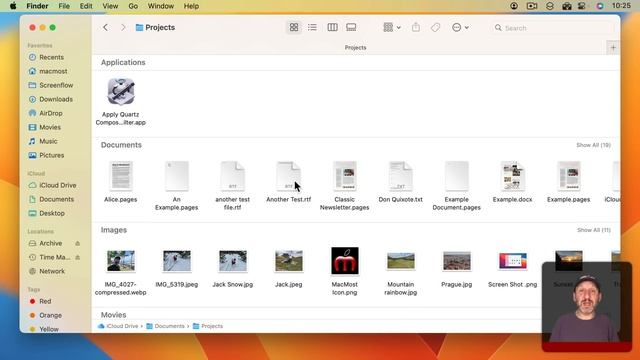Click iCloud Drive in the path bar
This screenshot has width=640, height=360.
(118, 326)
